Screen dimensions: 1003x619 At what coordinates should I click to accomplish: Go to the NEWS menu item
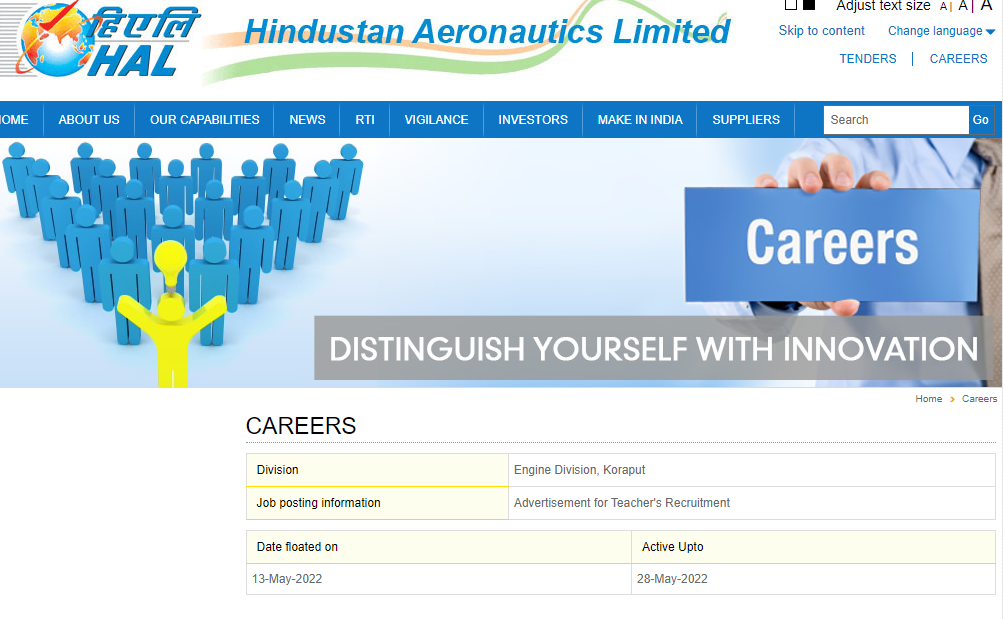tap(307, 120)
